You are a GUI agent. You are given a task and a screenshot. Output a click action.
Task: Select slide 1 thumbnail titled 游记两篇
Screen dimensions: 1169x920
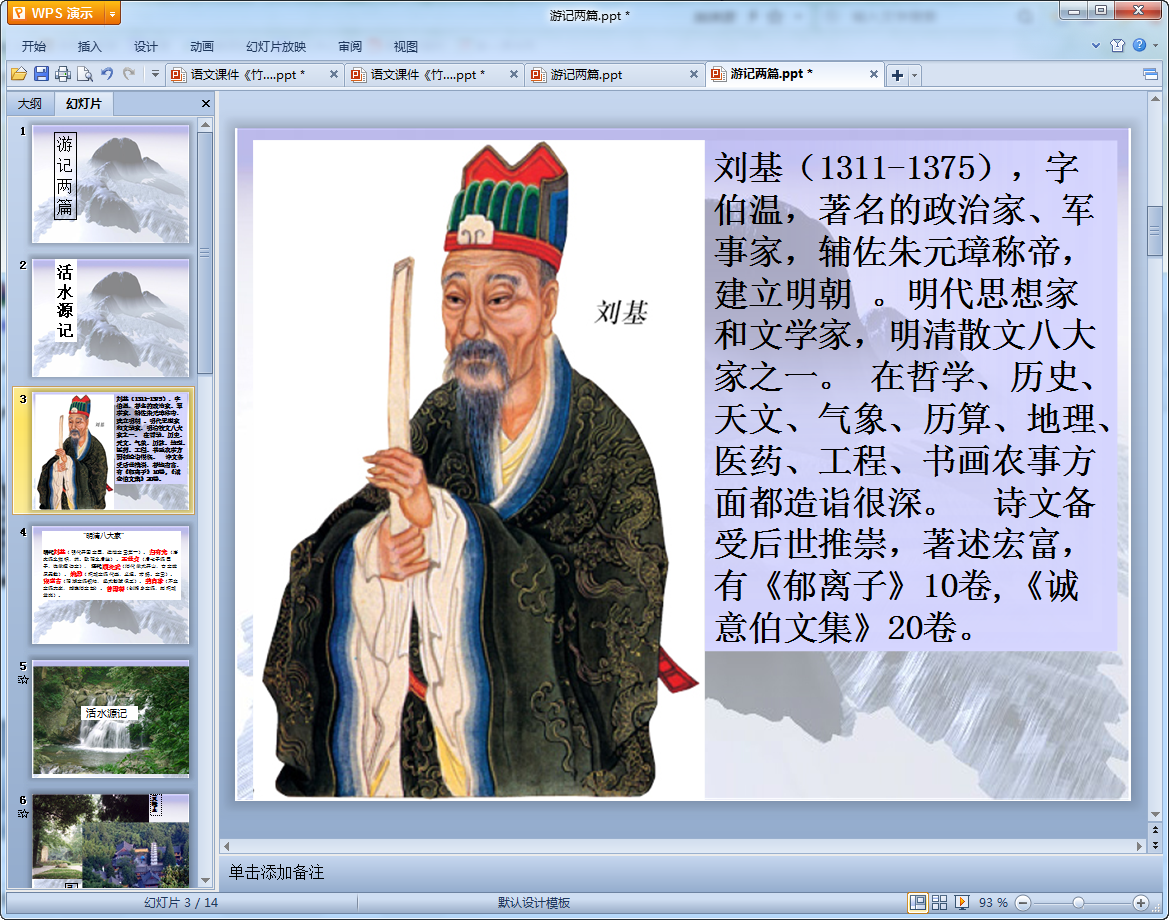[x=110, y=183]
